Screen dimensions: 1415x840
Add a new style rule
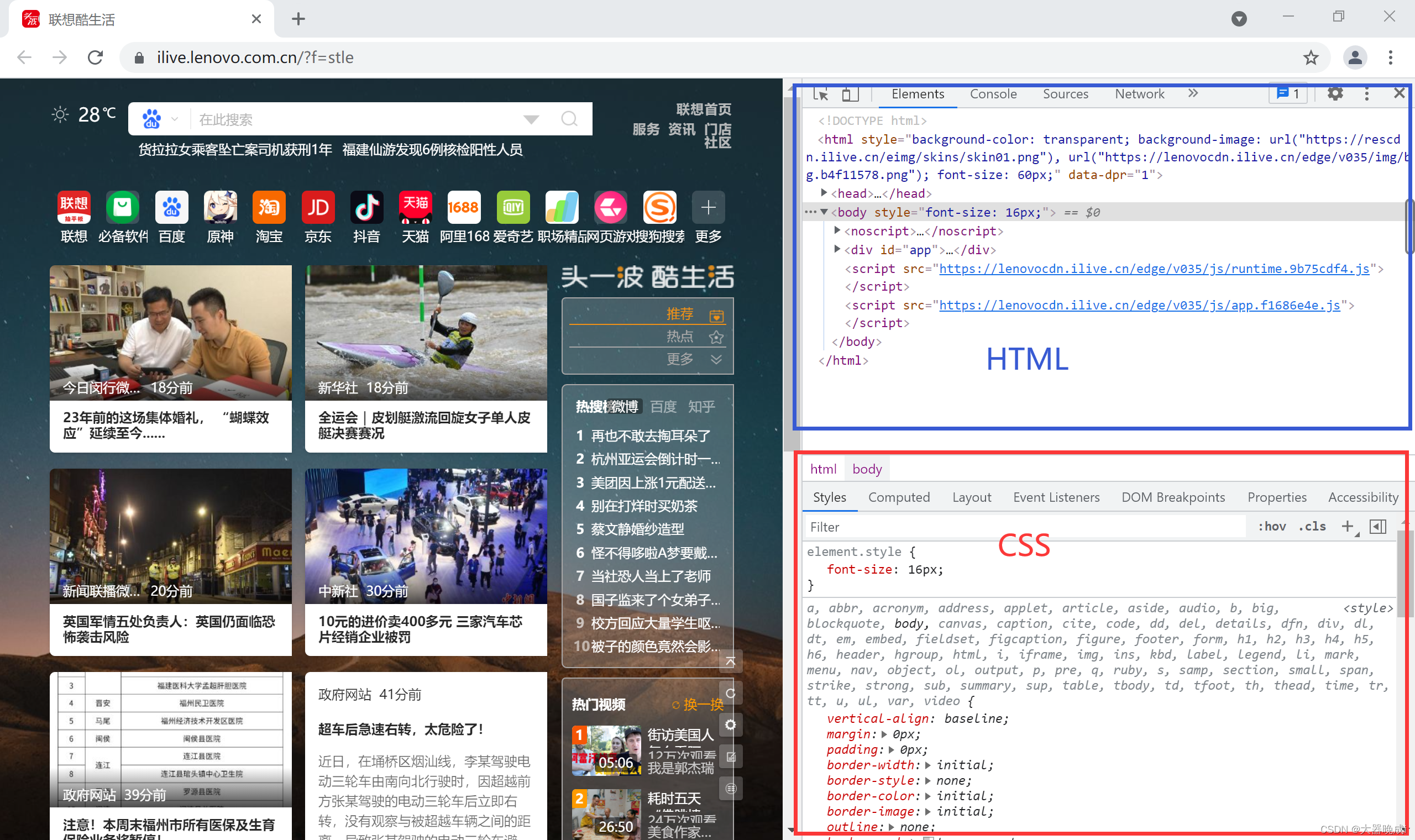click(x=1347, y=527)
